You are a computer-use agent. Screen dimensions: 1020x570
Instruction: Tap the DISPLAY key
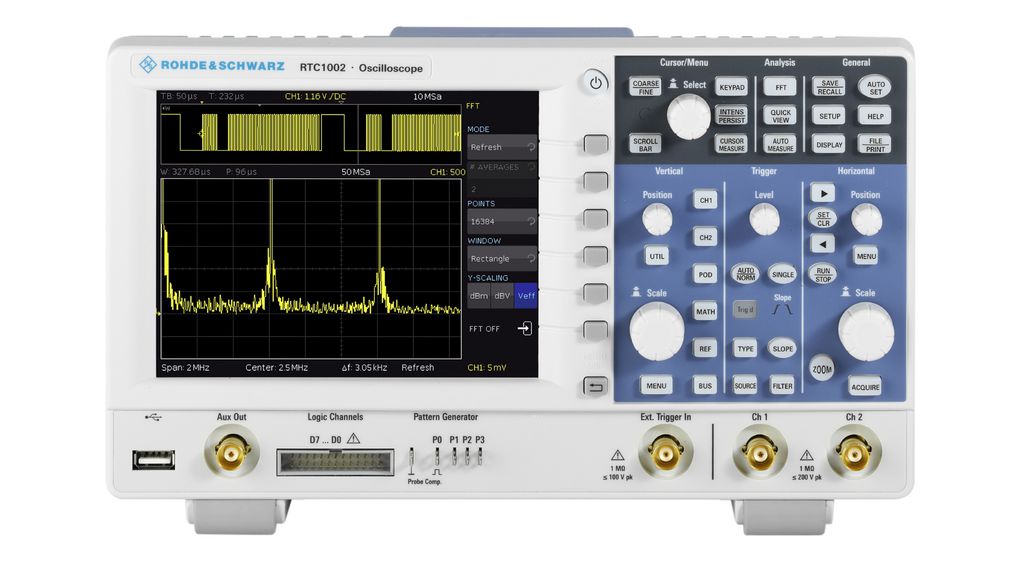(829, 144)
